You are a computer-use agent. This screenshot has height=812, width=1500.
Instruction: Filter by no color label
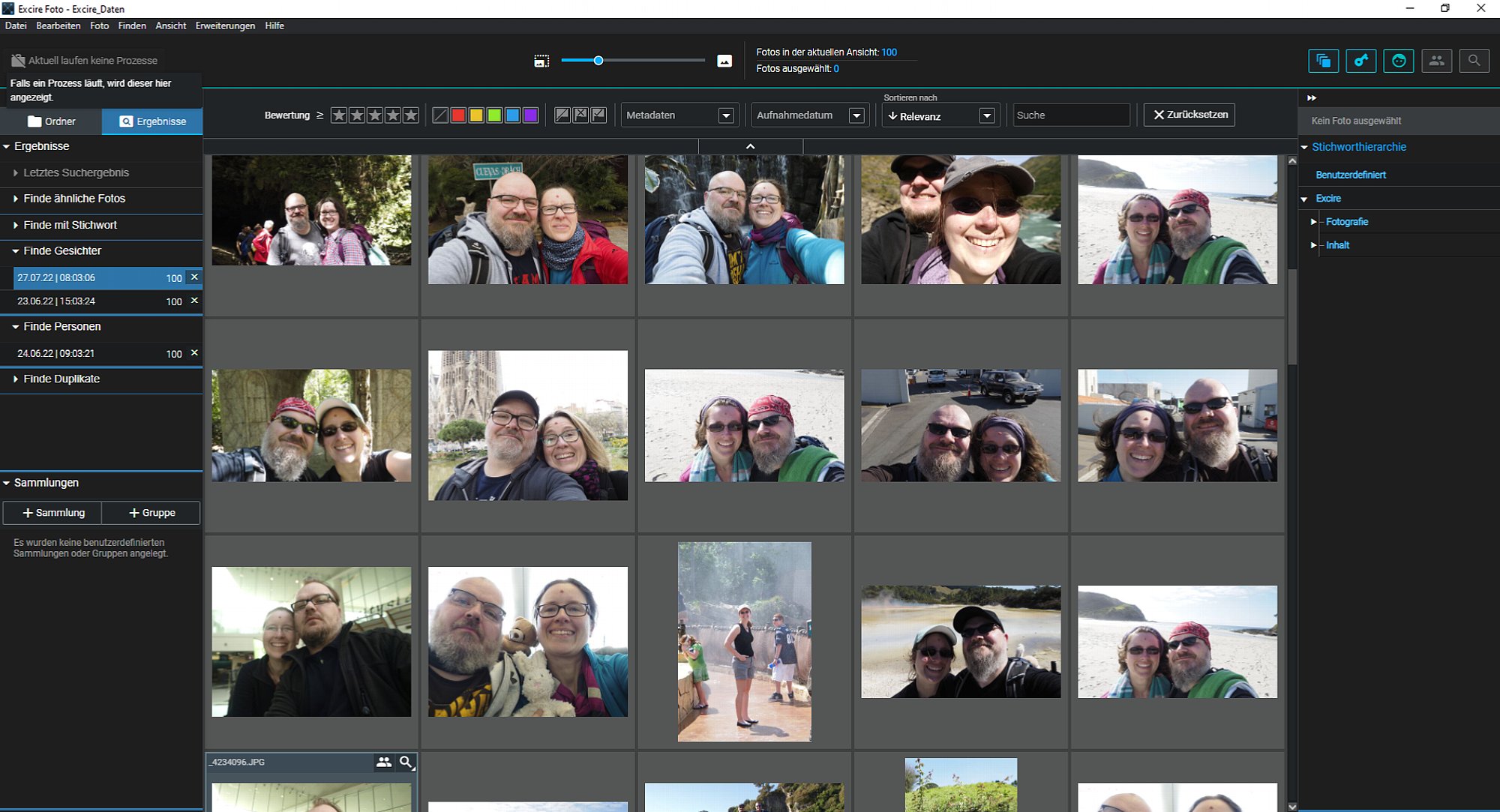pos(440,115)
